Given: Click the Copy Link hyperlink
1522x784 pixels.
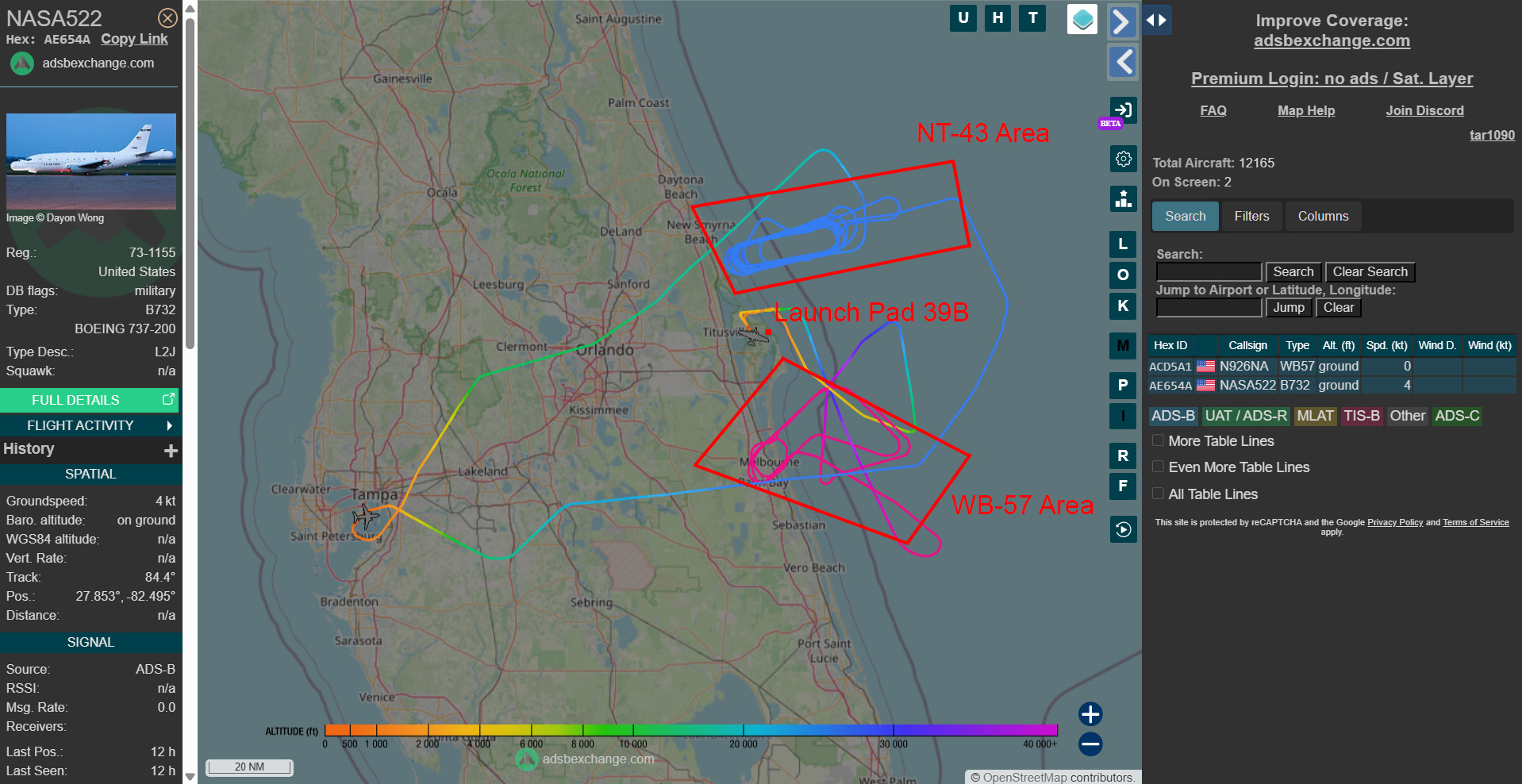Looking at the screenshot, I should coord(134,39).
